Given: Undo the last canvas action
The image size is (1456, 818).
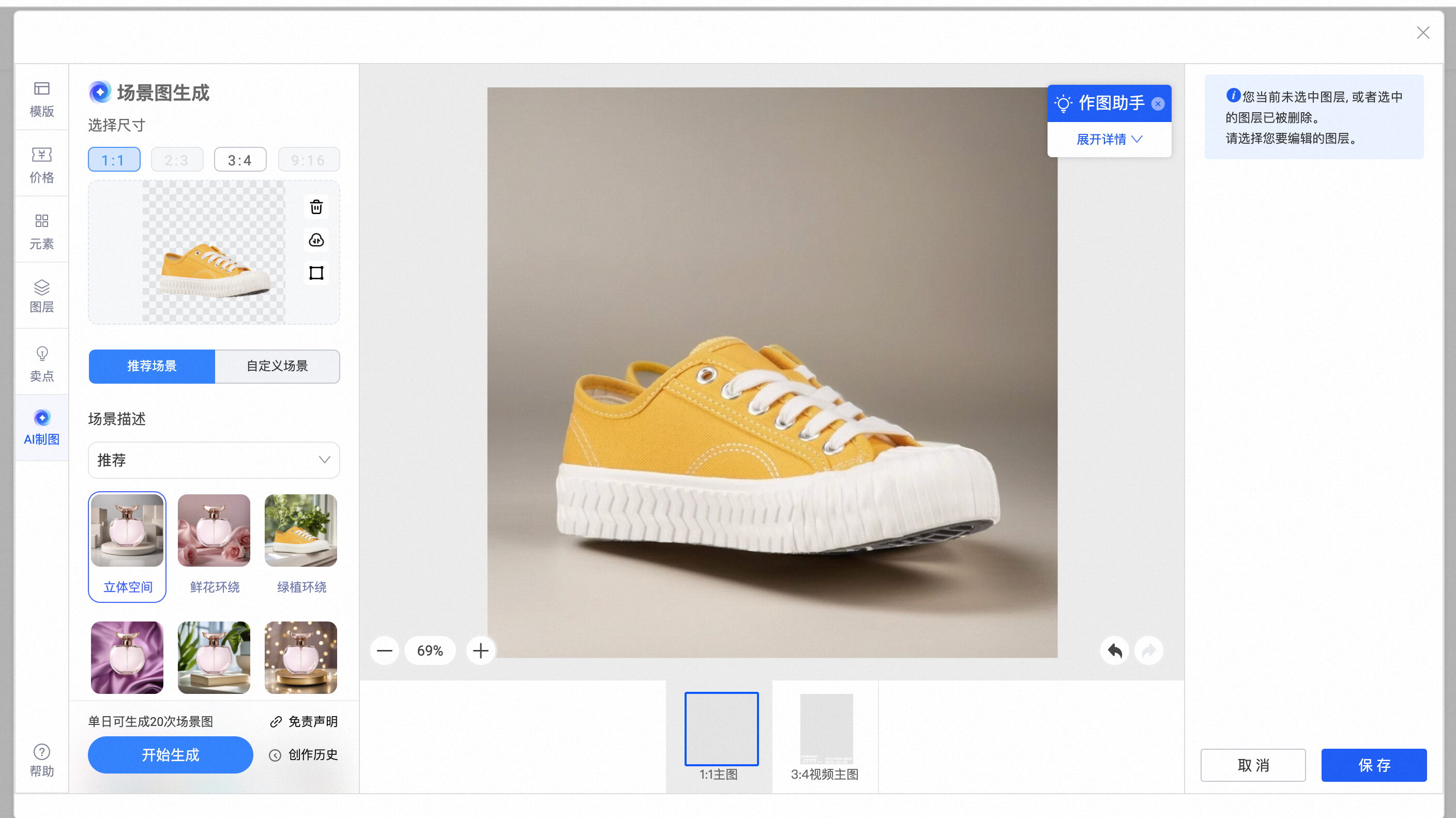Looking at the screenshot, I should click(1115, 650).
